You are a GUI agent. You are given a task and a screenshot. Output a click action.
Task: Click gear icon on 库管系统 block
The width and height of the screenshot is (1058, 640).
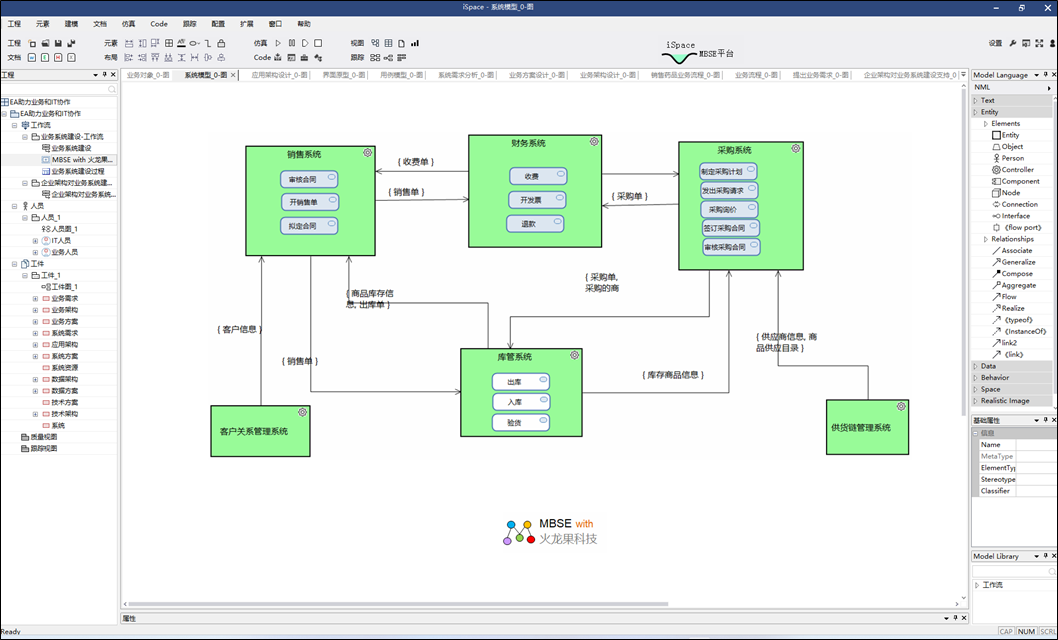574,355
